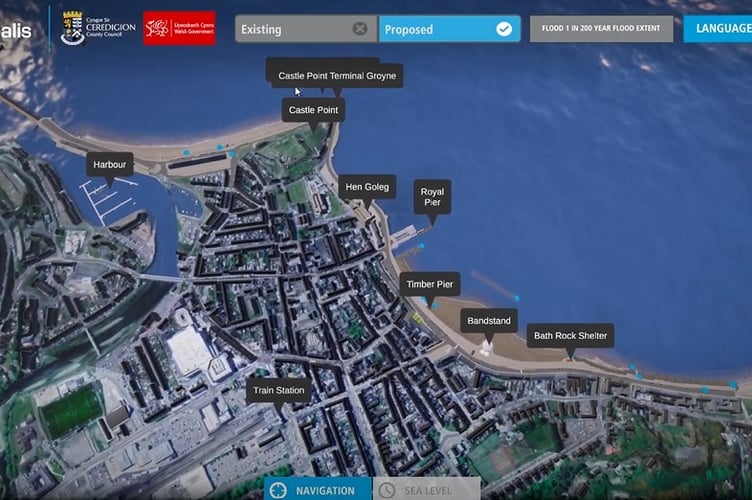
Task: Select the Timber Pier map label
Action: (430, 284)
